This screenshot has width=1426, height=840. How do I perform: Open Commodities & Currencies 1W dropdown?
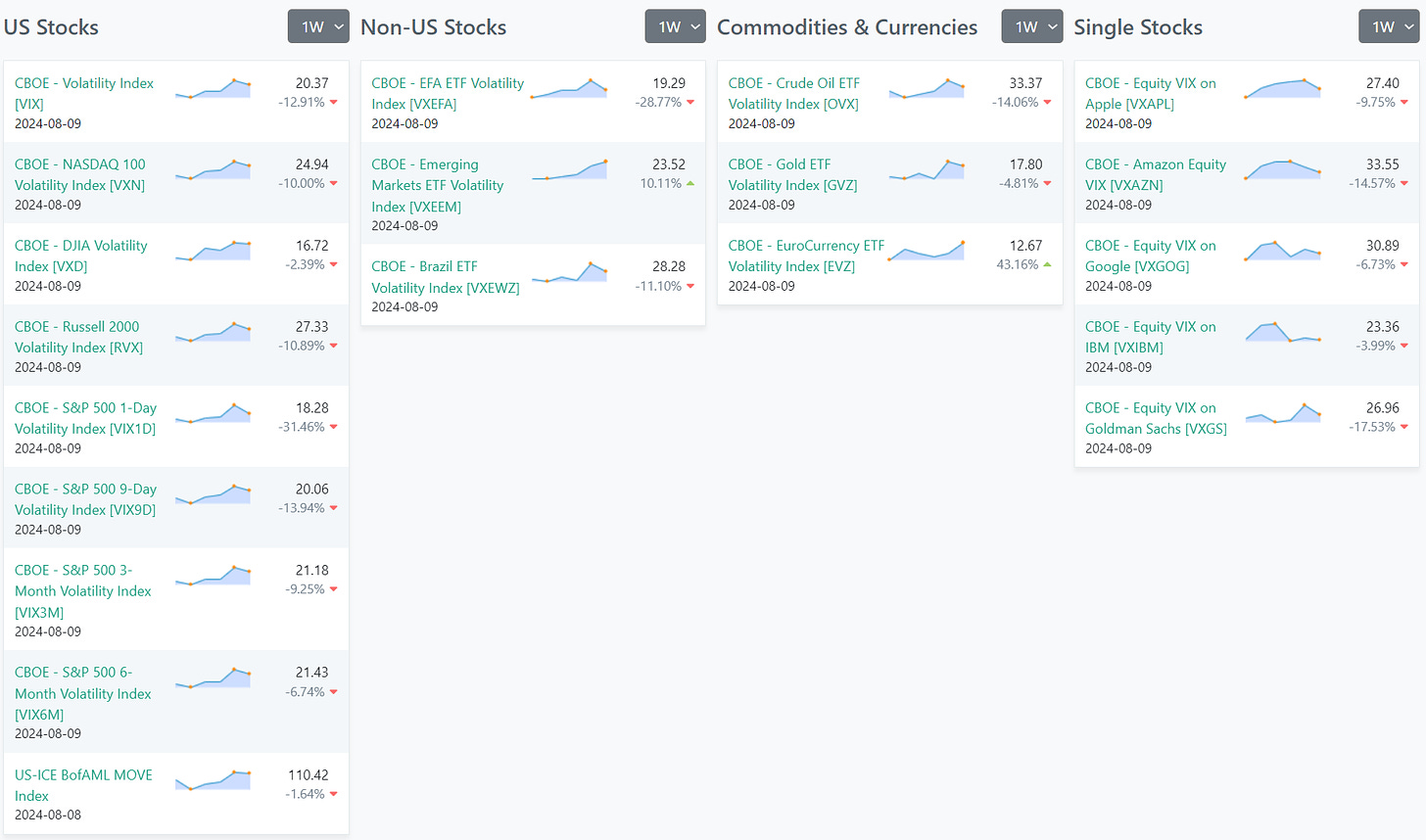[1031, 27]
